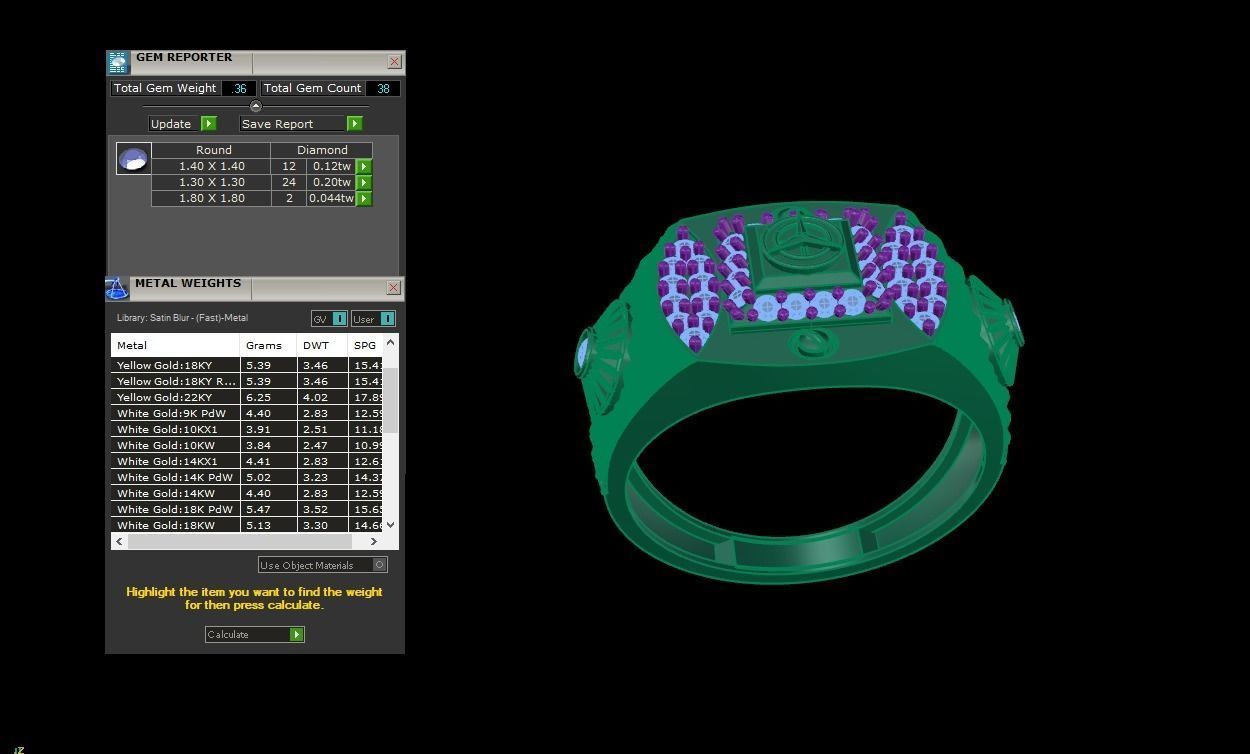Viewport: 1250px width, 754px height.
Task: Sort by the Grams column header
Action: click(268, 346)
